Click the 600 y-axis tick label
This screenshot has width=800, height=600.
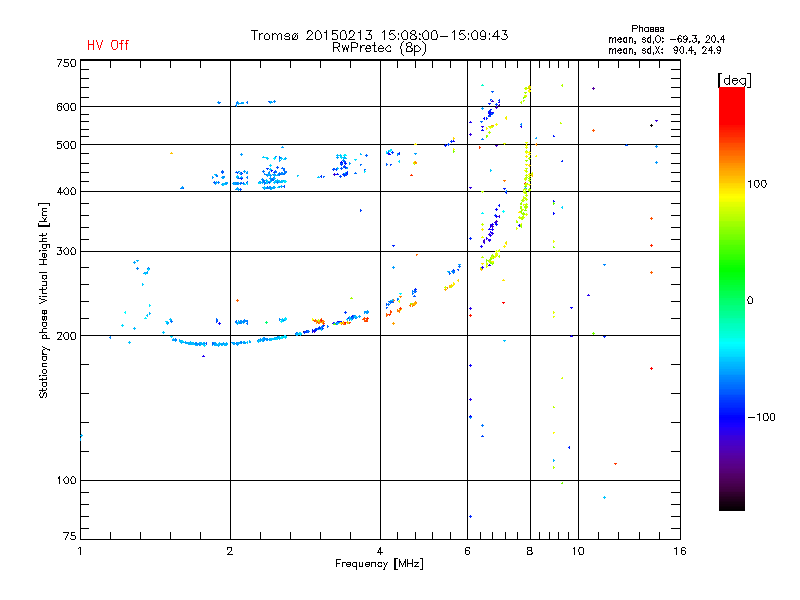[66, 107]
